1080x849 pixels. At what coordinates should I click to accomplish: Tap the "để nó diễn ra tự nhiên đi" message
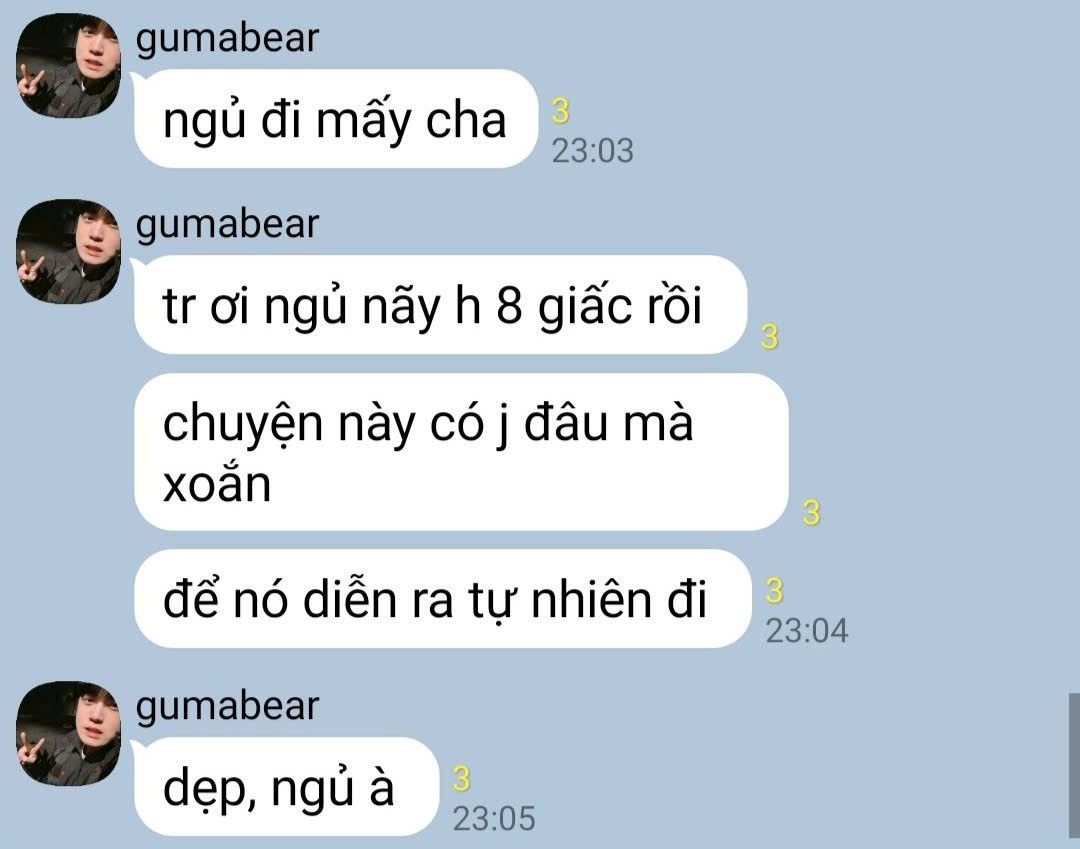click(443, 598)
